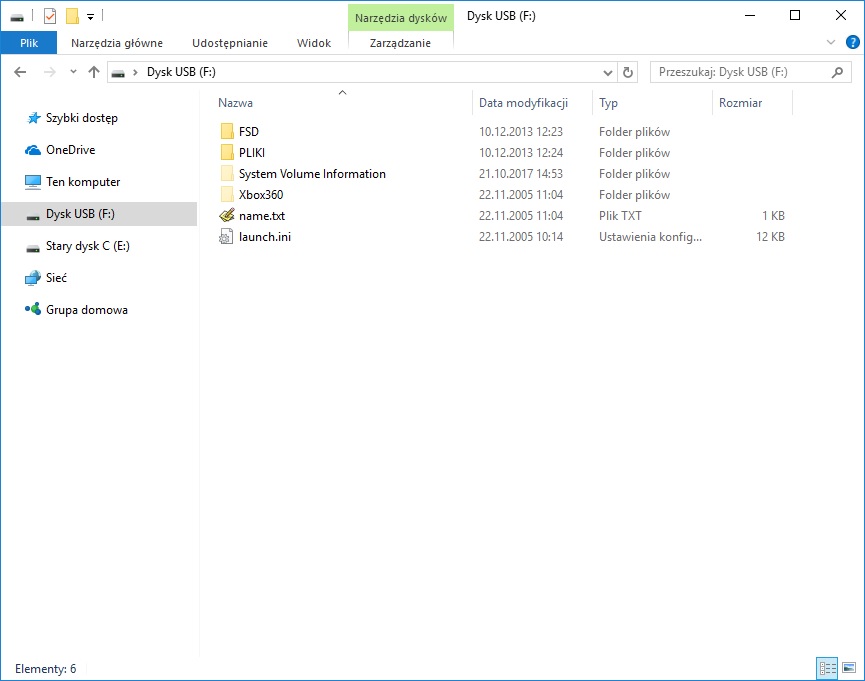The image size is (865, 681).
Task: Click the Properties icon in quick access toolbar
Action: click(50, 16)
